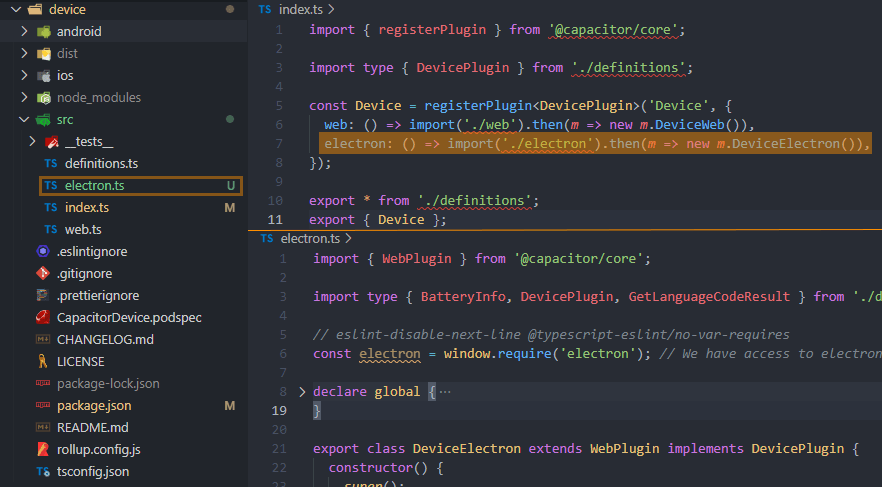Open tsconfig.json file
The width and height of the screenshot is (882, 487).
tap(93, 471)
